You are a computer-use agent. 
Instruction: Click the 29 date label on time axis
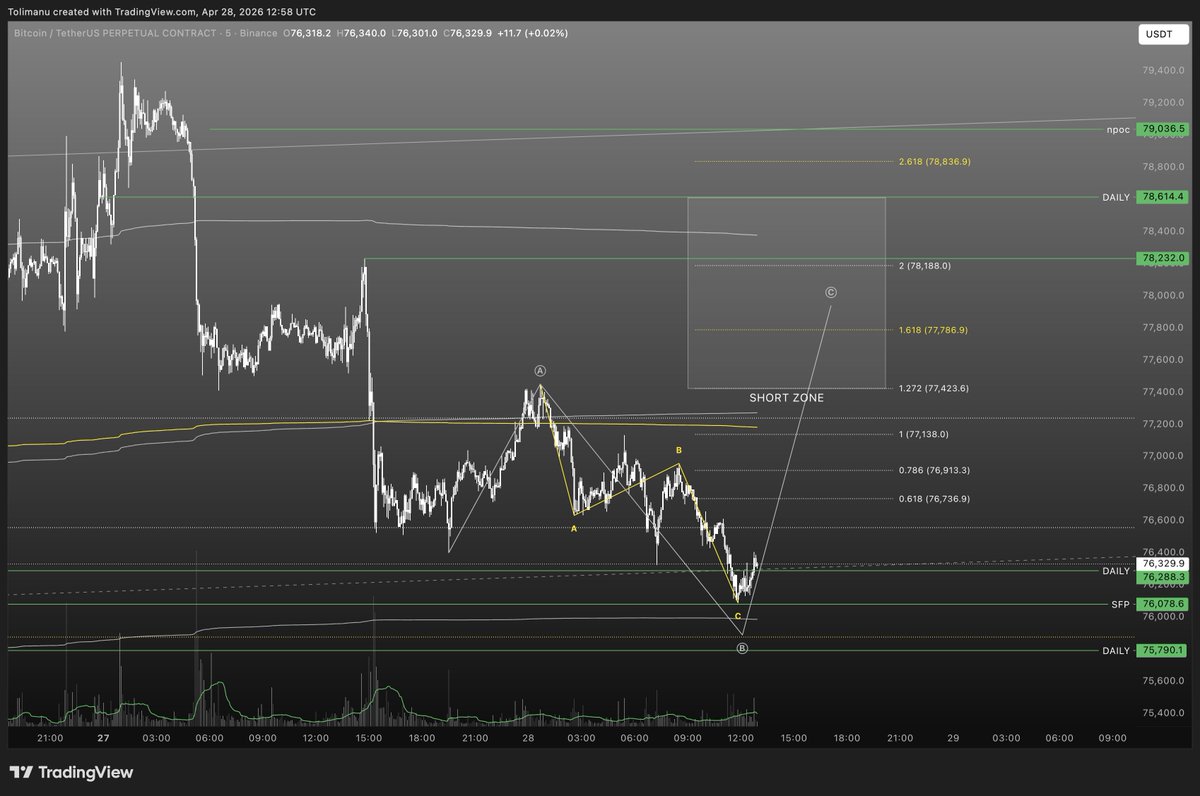click(x=953, y=738)
